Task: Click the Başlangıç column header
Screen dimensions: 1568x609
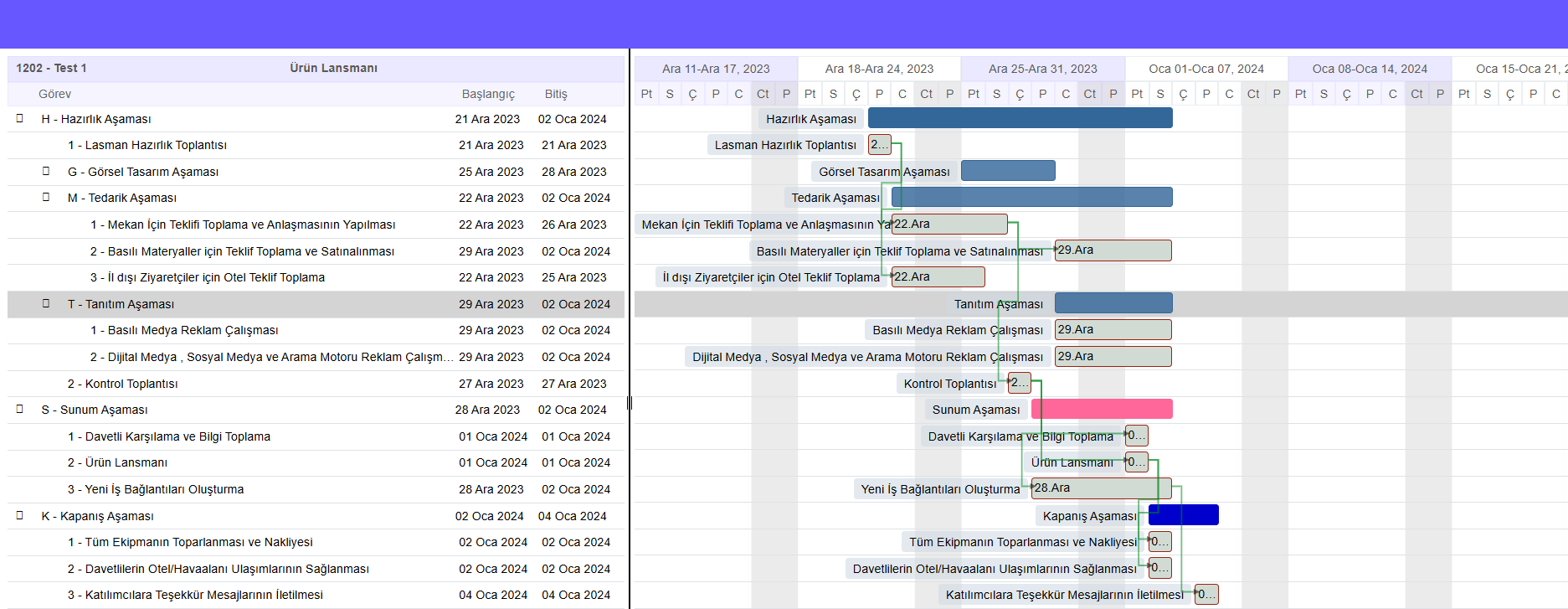Action: point(488,94)
